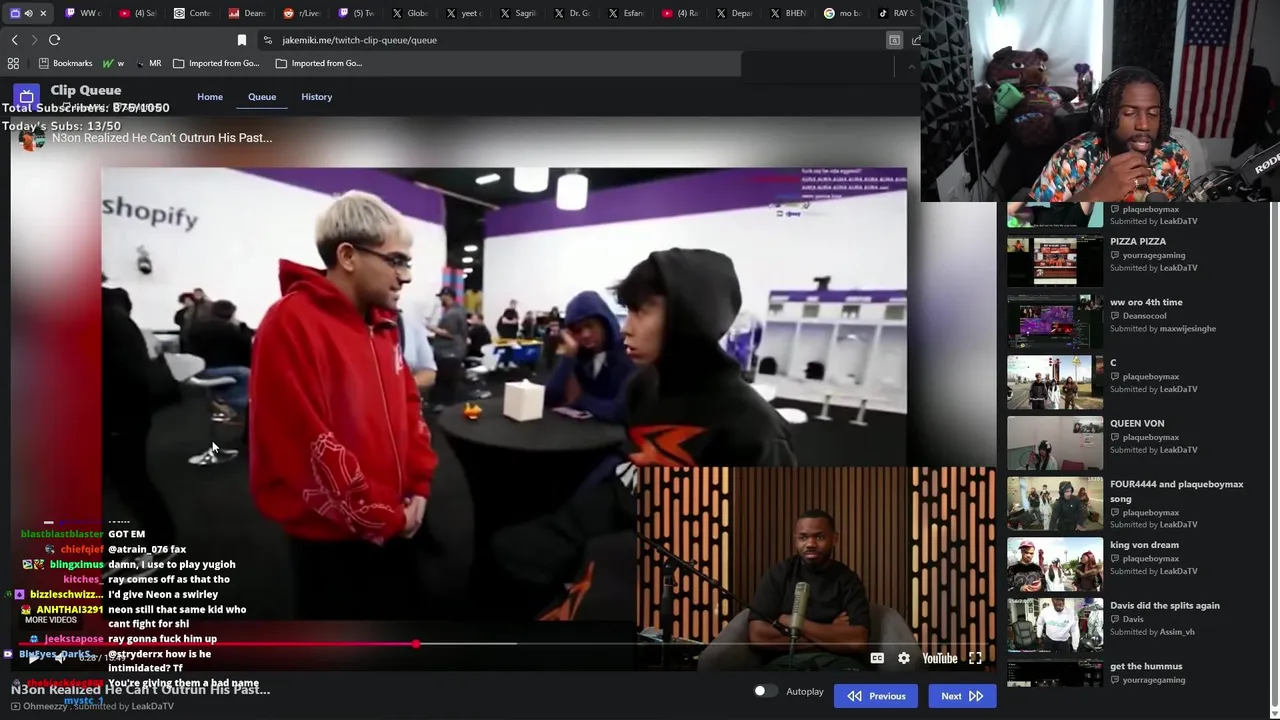The height and width of the screenshot is (720, 1280).
Task: Switch to the 'WW' Twitch browser tab
Action: click(x=82, y=13)
